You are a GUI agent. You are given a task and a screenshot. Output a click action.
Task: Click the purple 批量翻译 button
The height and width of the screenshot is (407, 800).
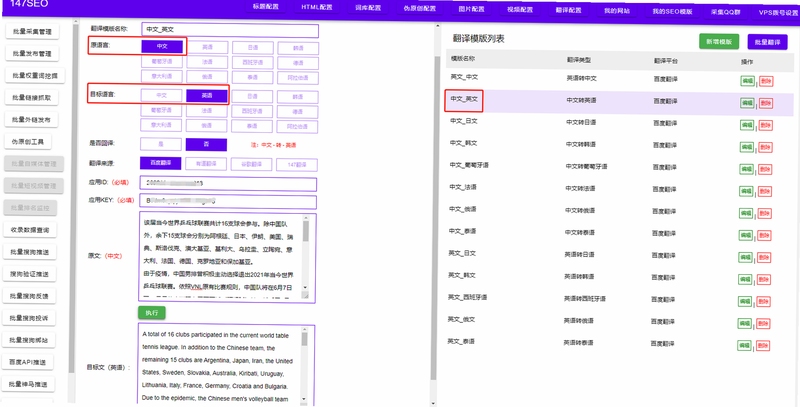point(767,43)
